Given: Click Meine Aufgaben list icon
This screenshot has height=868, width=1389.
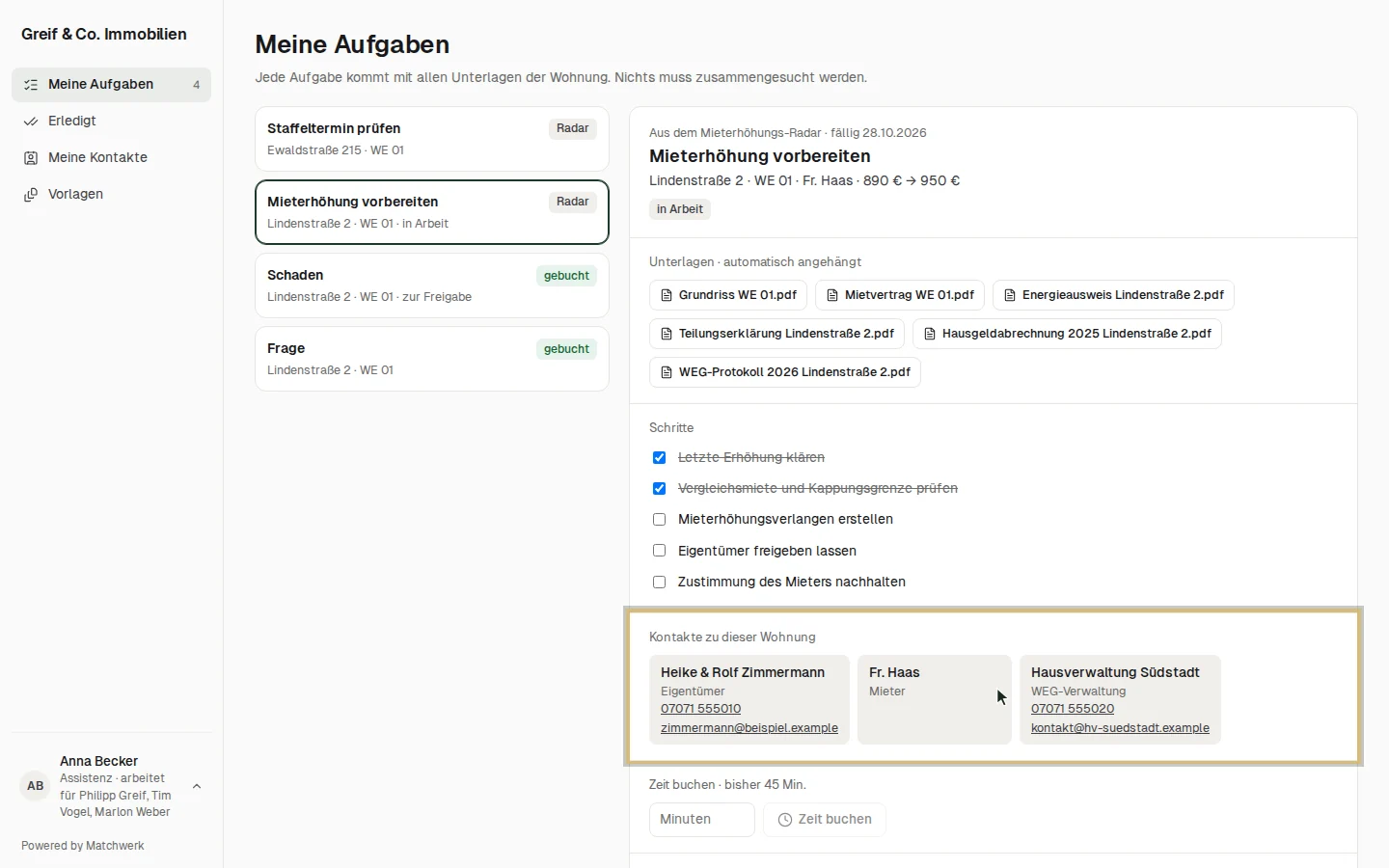Looking at the screenshot, I should [x=31, y=85].
